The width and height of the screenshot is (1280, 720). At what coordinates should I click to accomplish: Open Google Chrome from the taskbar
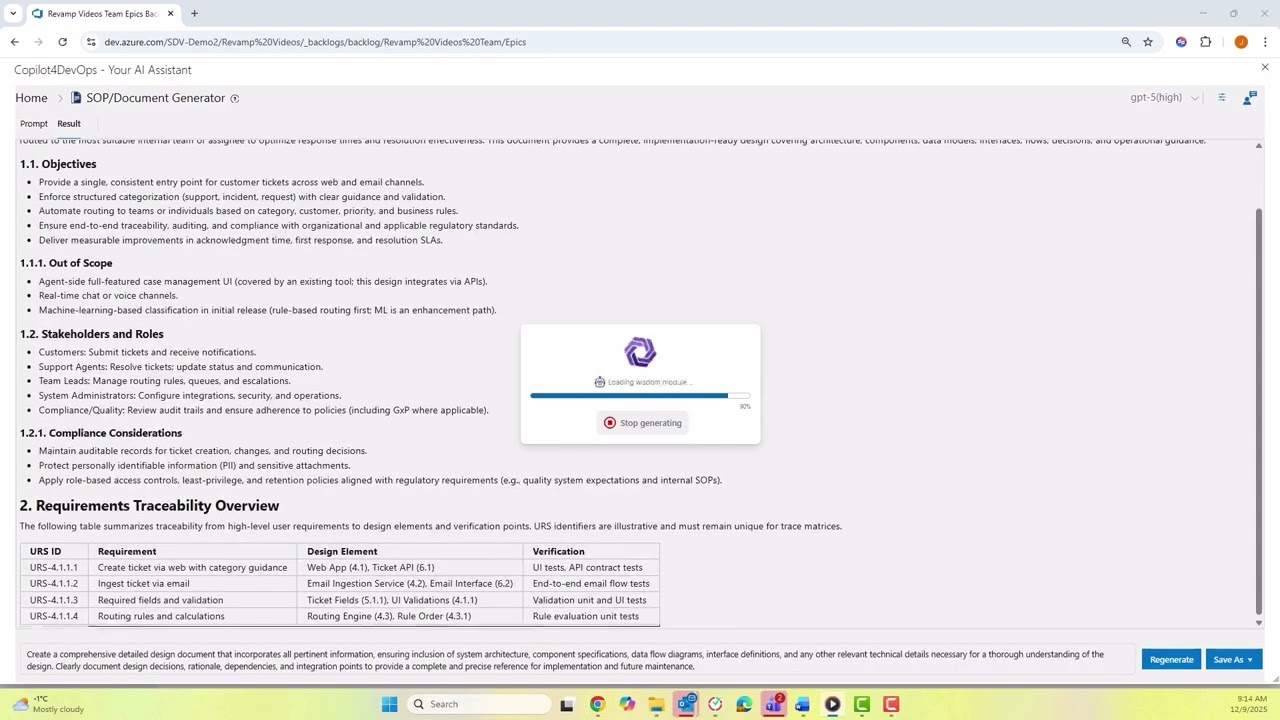click(x=597, y=704)
